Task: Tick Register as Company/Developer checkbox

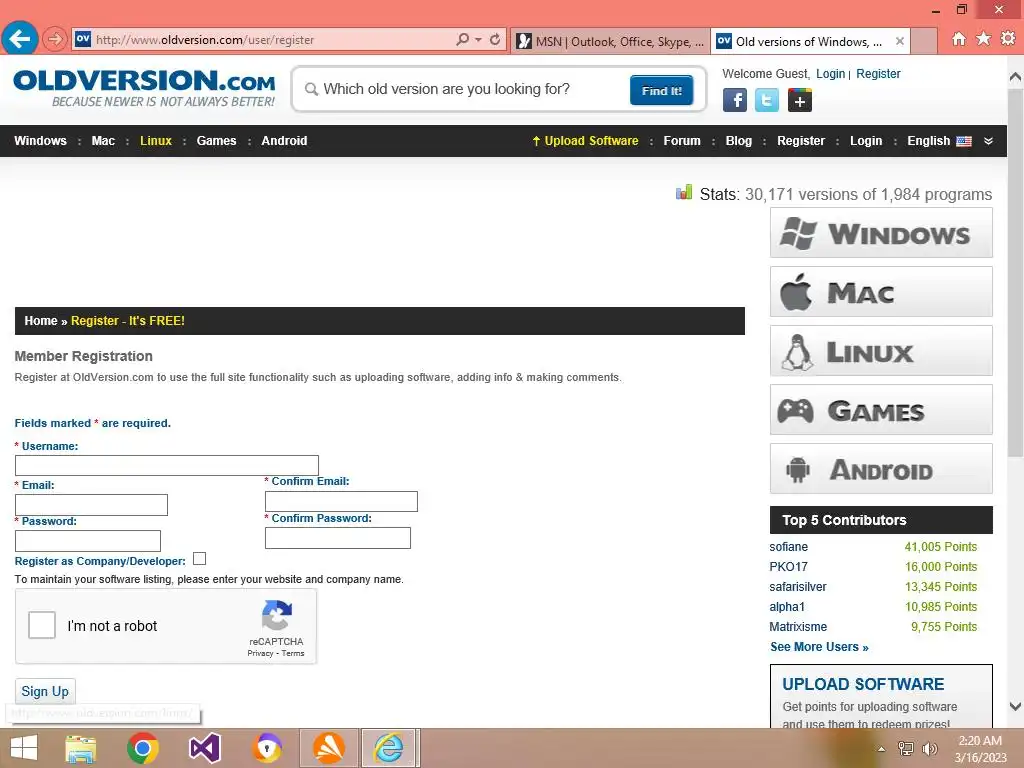Action: coord(200,558)
